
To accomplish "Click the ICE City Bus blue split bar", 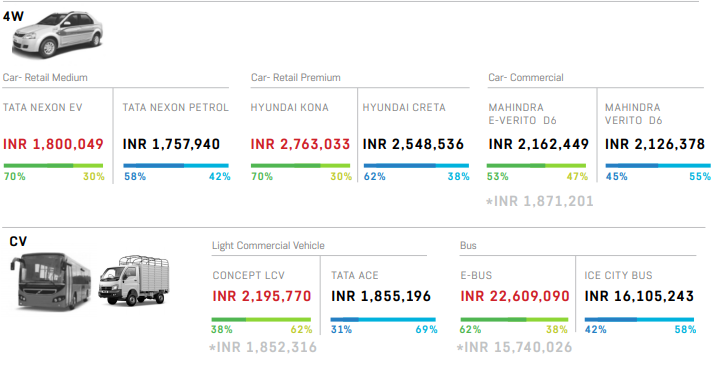I will pyautogui.click(x=639, y=319).
